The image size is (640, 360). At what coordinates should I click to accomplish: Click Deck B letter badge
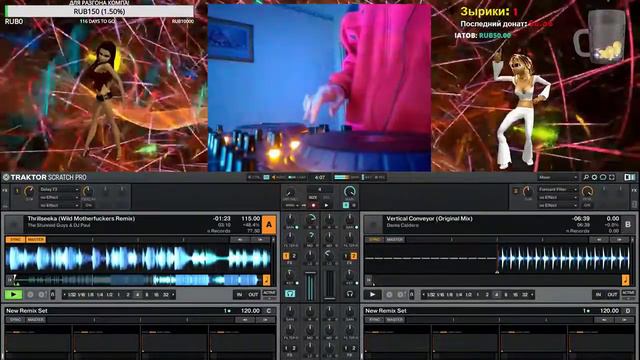628,224
